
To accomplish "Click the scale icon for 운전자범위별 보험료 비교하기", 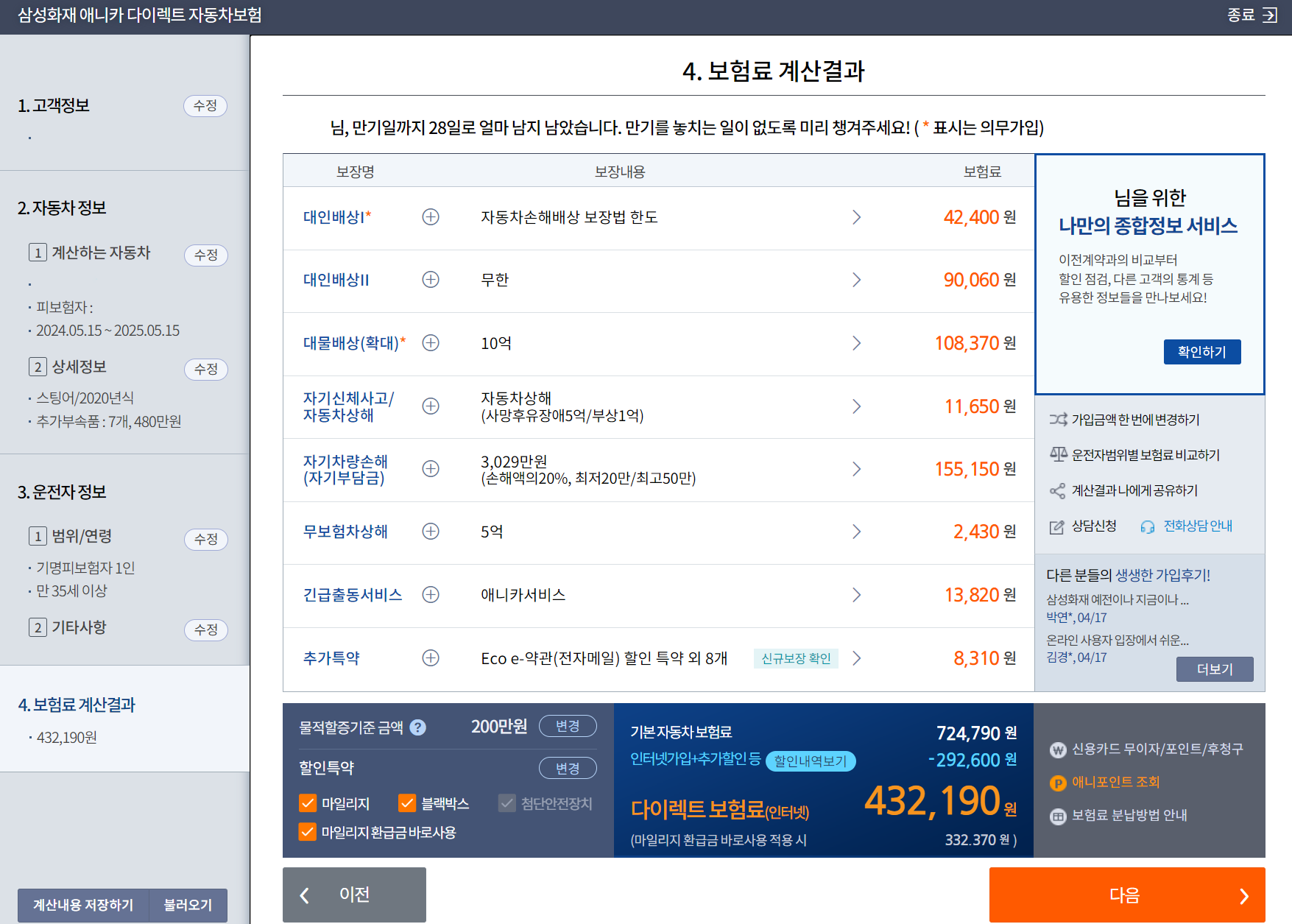I will [1058, 455].
